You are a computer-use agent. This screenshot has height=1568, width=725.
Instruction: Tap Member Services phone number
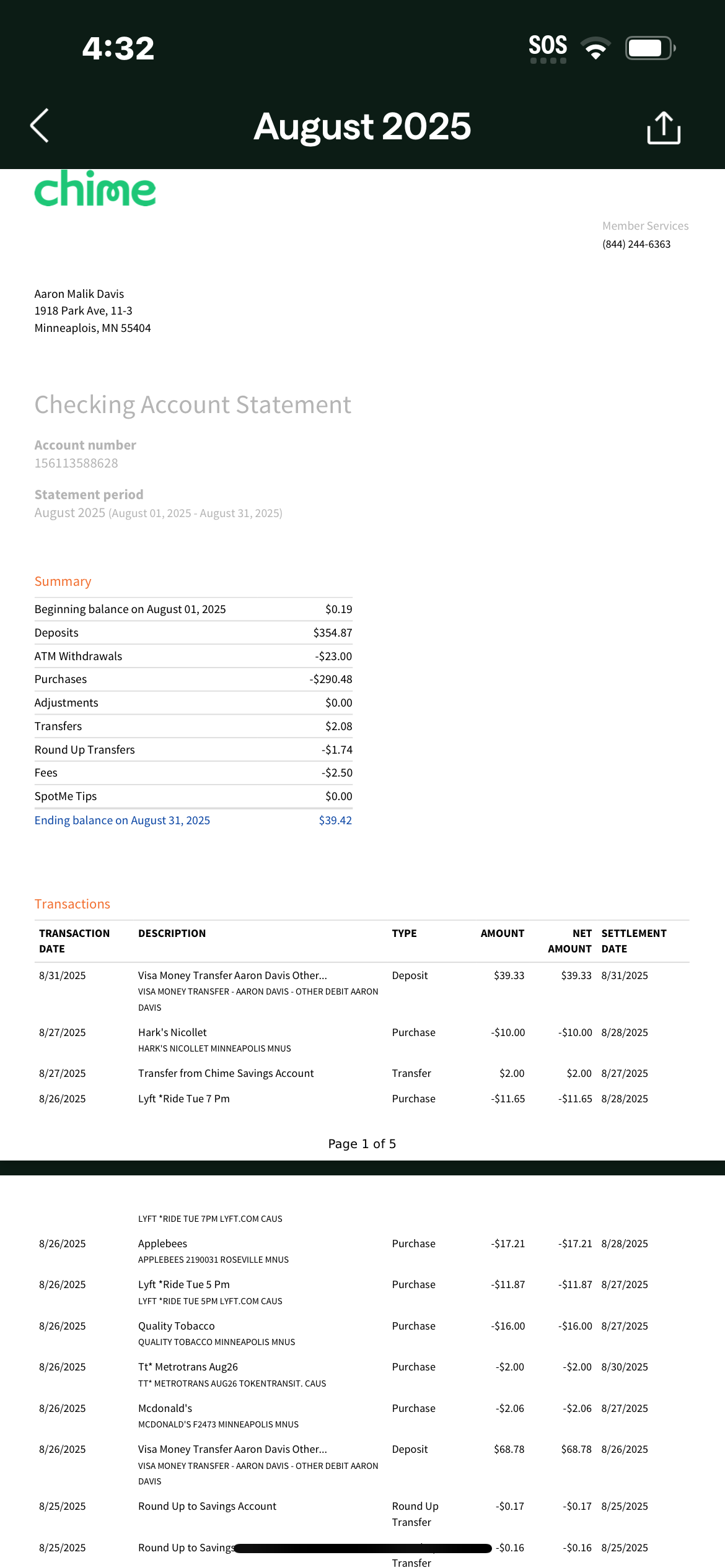pyautogui.click(x=636, y=244)
